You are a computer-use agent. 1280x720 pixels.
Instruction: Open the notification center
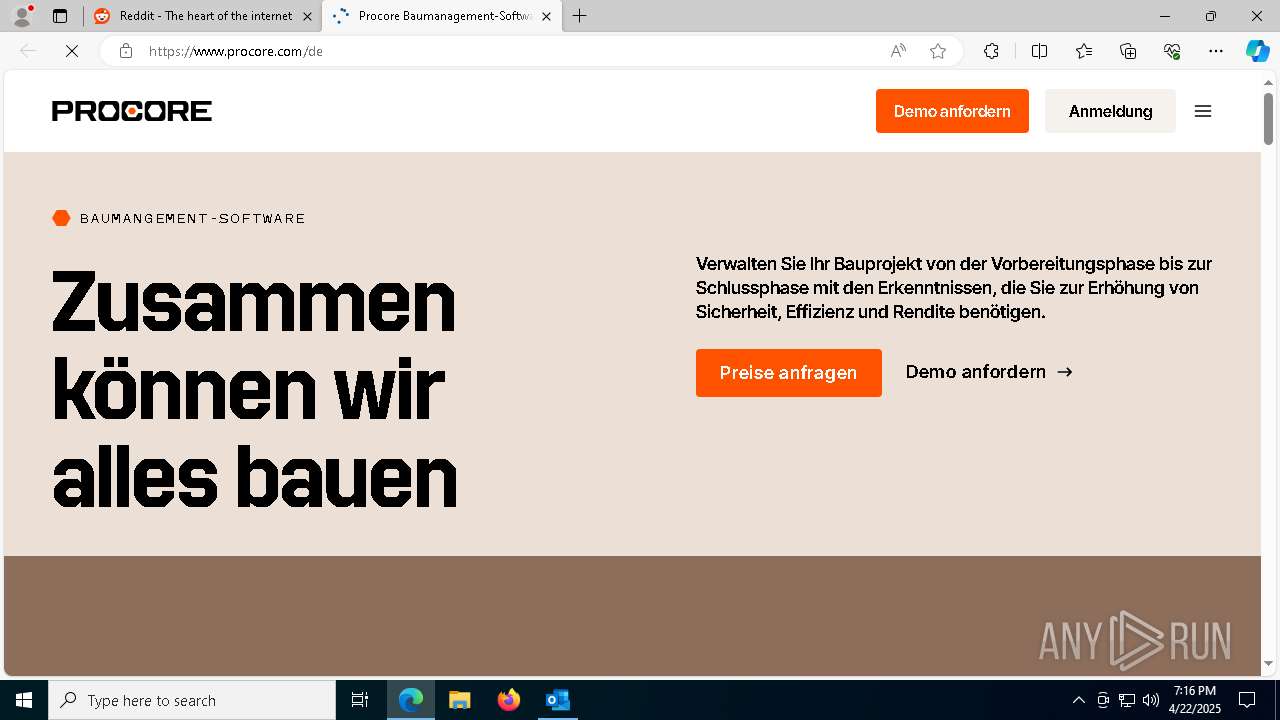click(1247, 700)
